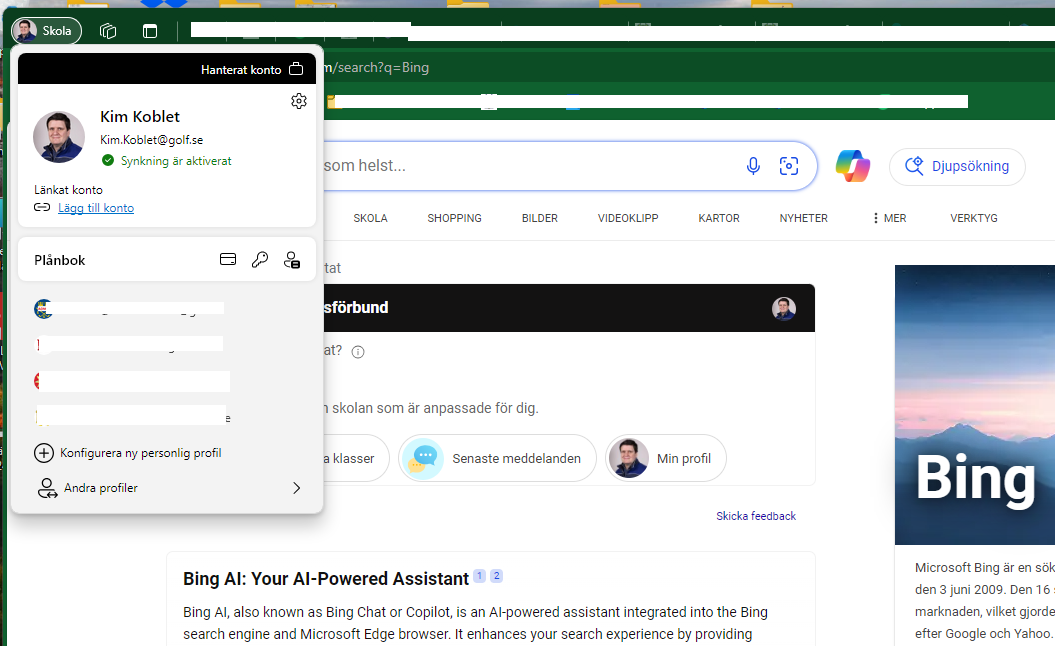Click the VERKTYG tab
1055x646 pixels.
[x=974, y=218]
